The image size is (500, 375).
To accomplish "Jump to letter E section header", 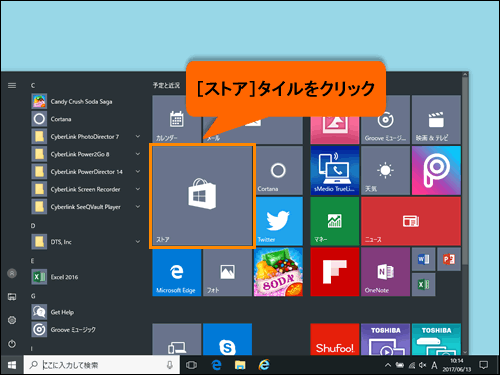I will coord(33,261).
